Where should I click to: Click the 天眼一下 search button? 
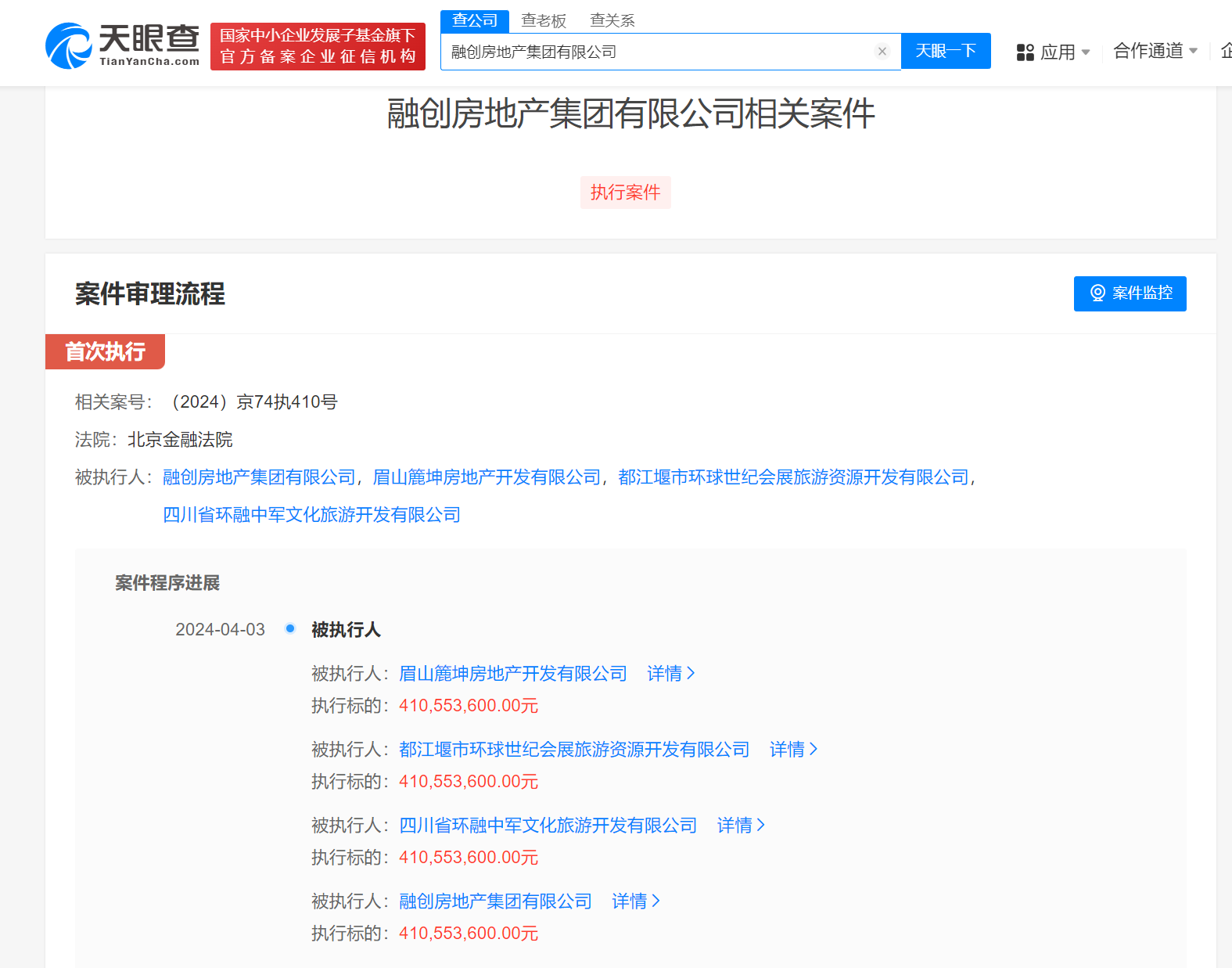coord(946,51)
